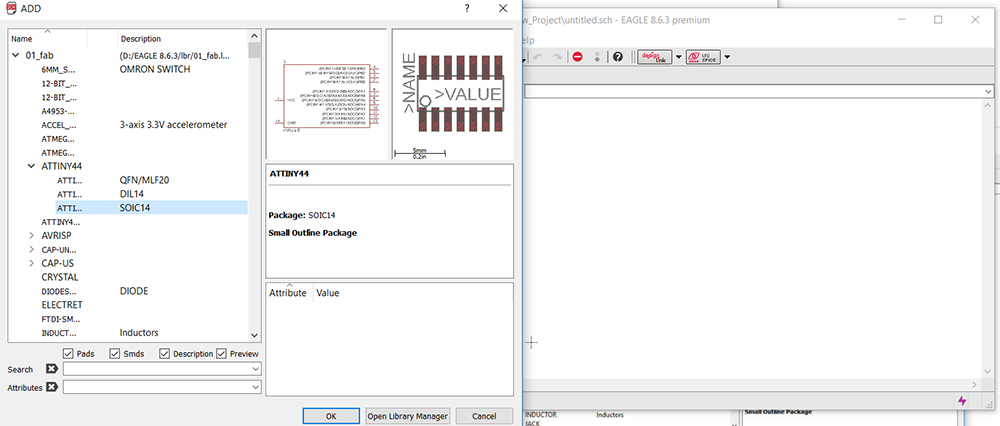1000x426 pixels.
Task: Click the SOIC14 footprint preview
Action: [453, 94]
